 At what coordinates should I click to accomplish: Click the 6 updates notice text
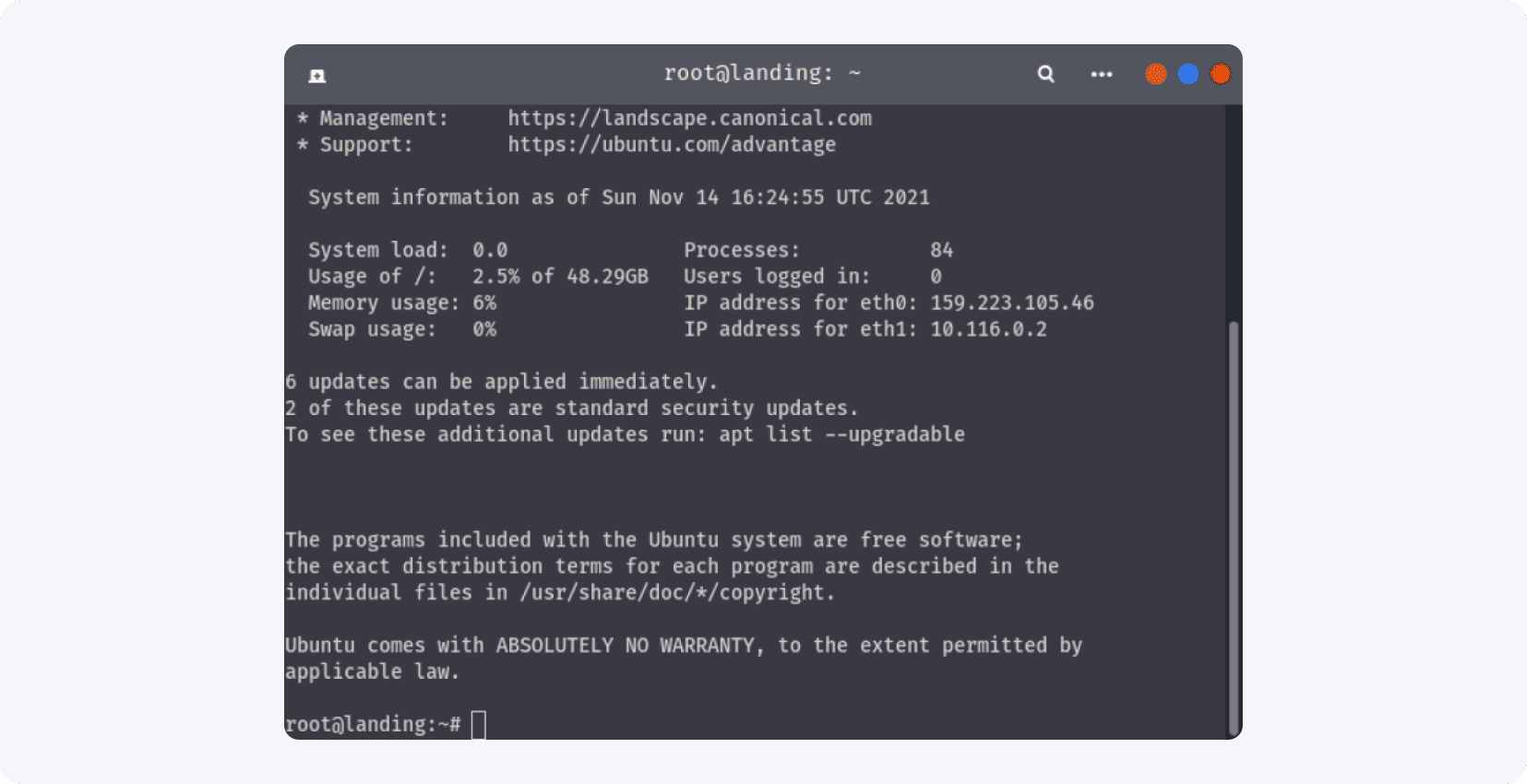pos(501,381)
